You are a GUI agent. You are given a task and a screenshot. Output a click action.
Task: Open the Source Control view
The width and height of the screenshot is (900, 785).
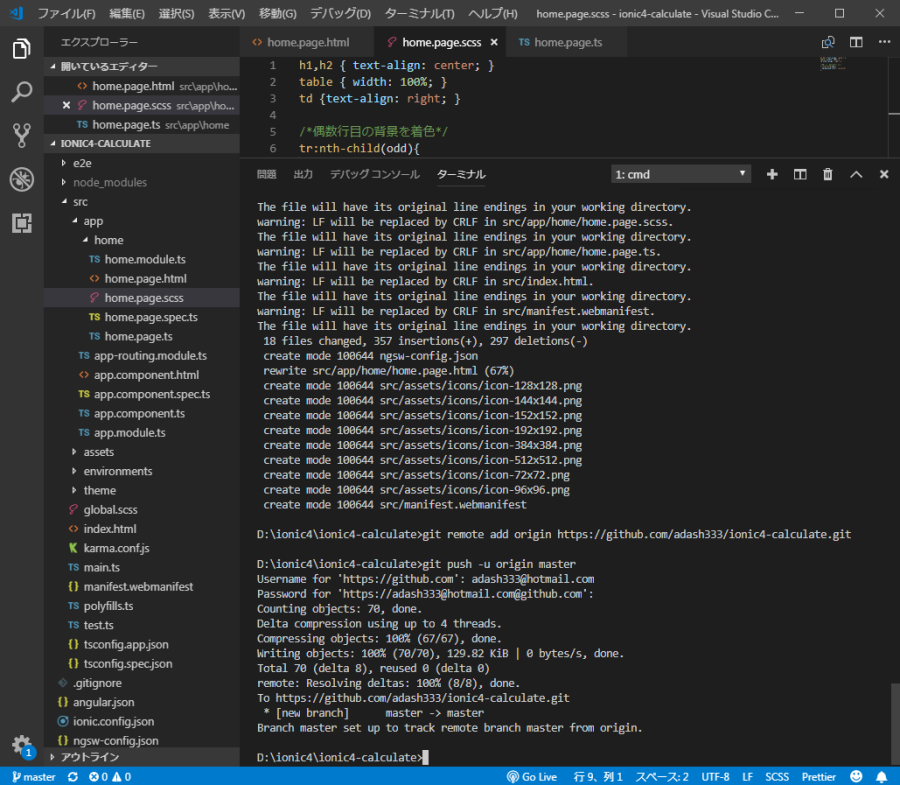(x=21, y=136)
